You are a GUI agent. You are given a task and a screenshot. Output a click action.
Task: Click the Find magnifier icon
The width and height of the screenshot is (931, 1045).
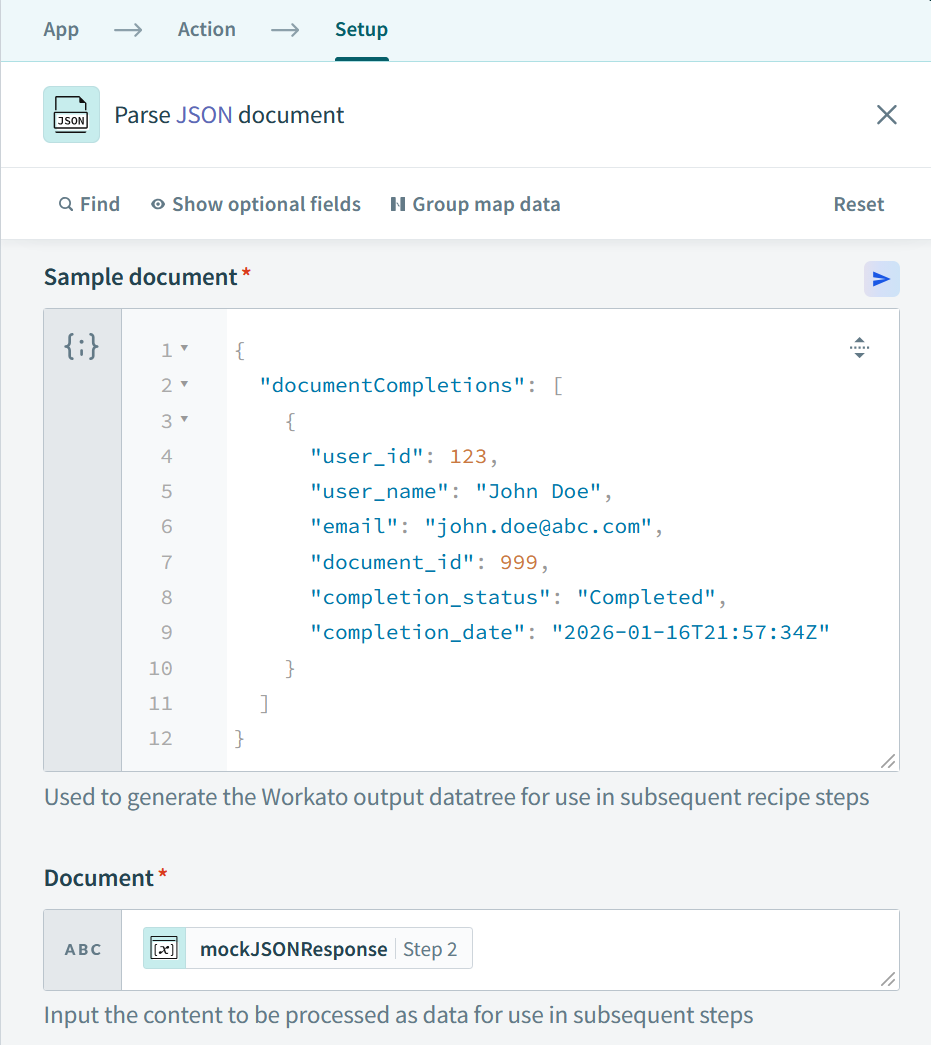[66, 205]
